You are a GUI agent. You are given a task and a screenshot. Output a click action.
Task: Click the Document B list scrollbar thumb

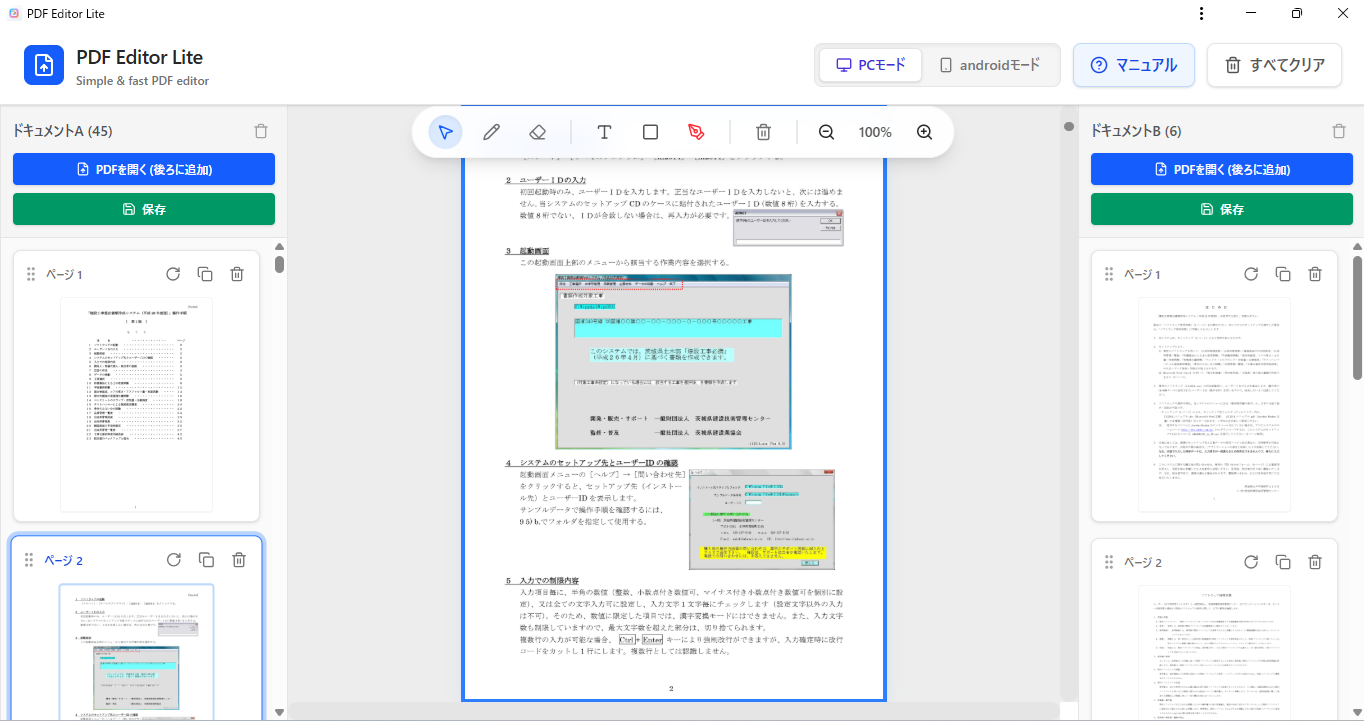pos(1357,318)
